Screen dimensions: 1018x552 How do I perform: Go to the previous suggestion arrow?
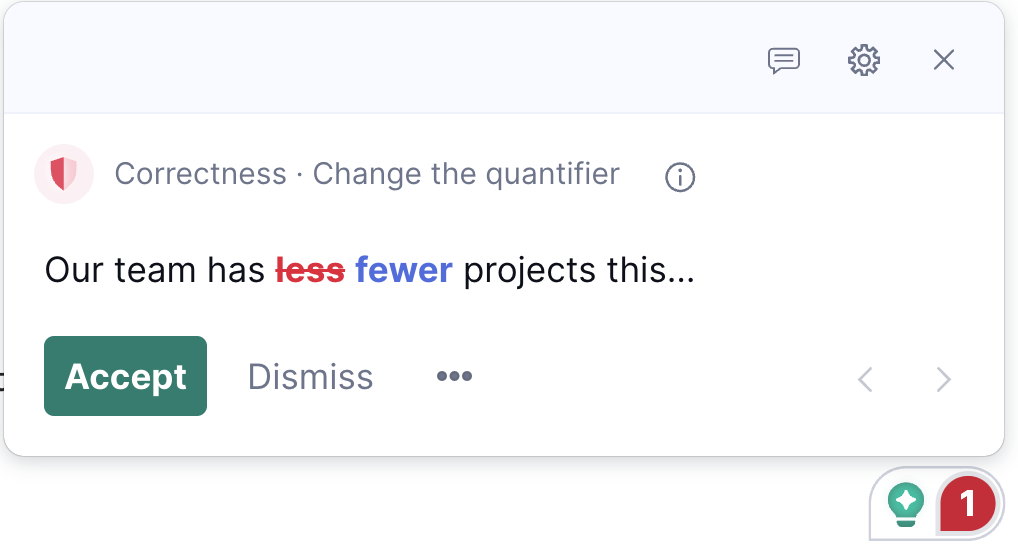click(x=865, y=379)
